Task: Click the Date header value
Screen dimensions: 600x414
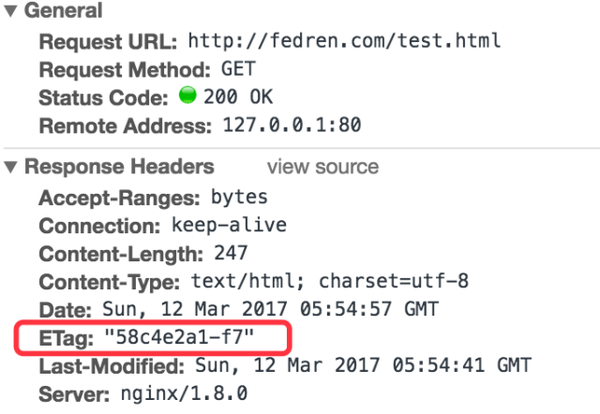Action: [x=271, y=309]
